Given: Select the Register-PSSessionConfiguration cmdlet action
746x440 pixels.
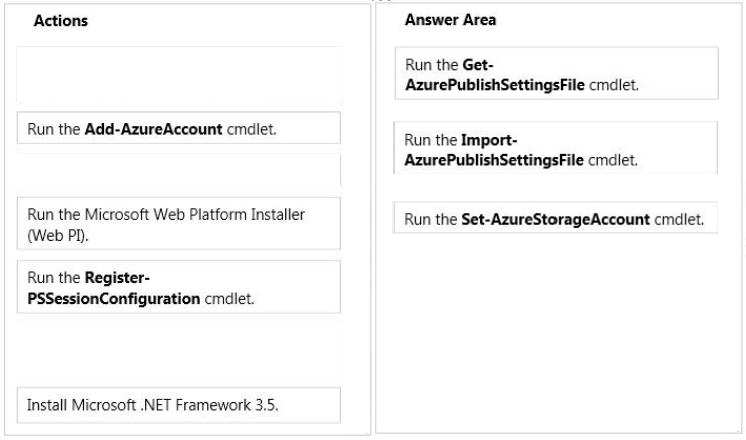Looking at the screenshot, I should [178, 287].
